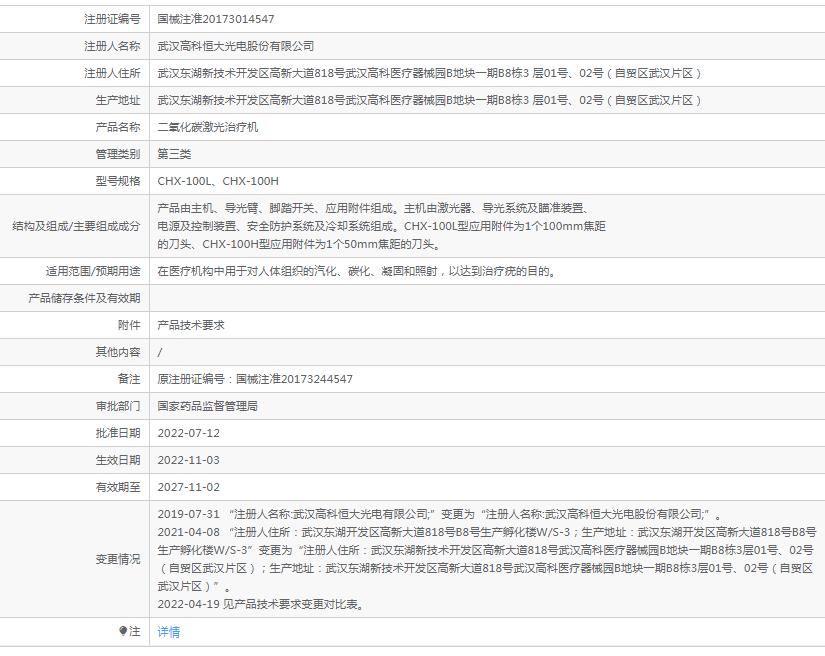The width and height of the screenshot is (825, 656).
Task: Select expiry date 2027-11-02
Action: 188,487
